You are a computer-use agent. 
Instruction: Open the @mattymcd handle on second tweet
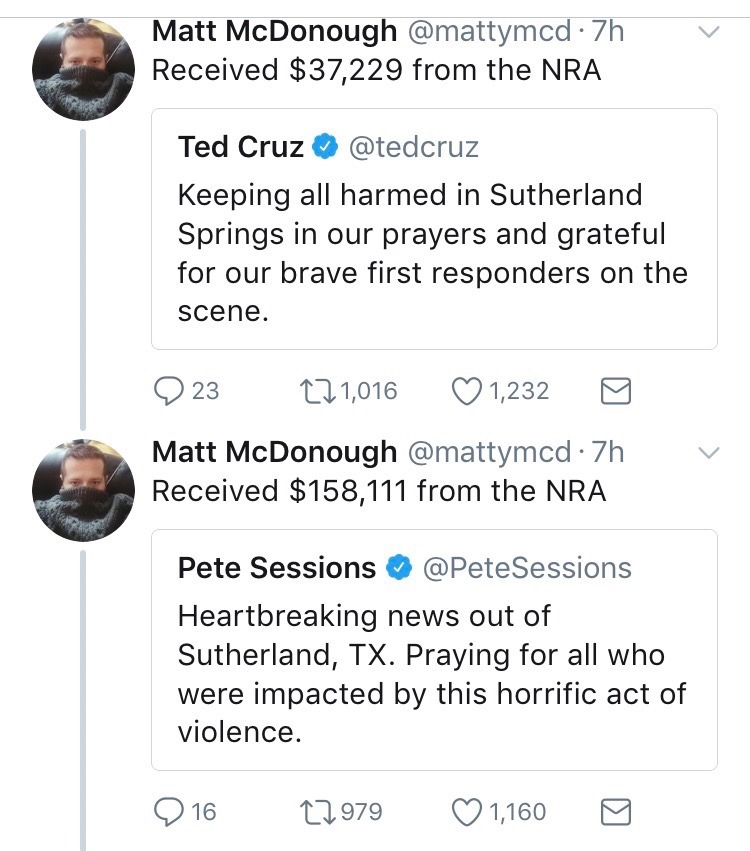pyautogui.click(x=488, y=453)
